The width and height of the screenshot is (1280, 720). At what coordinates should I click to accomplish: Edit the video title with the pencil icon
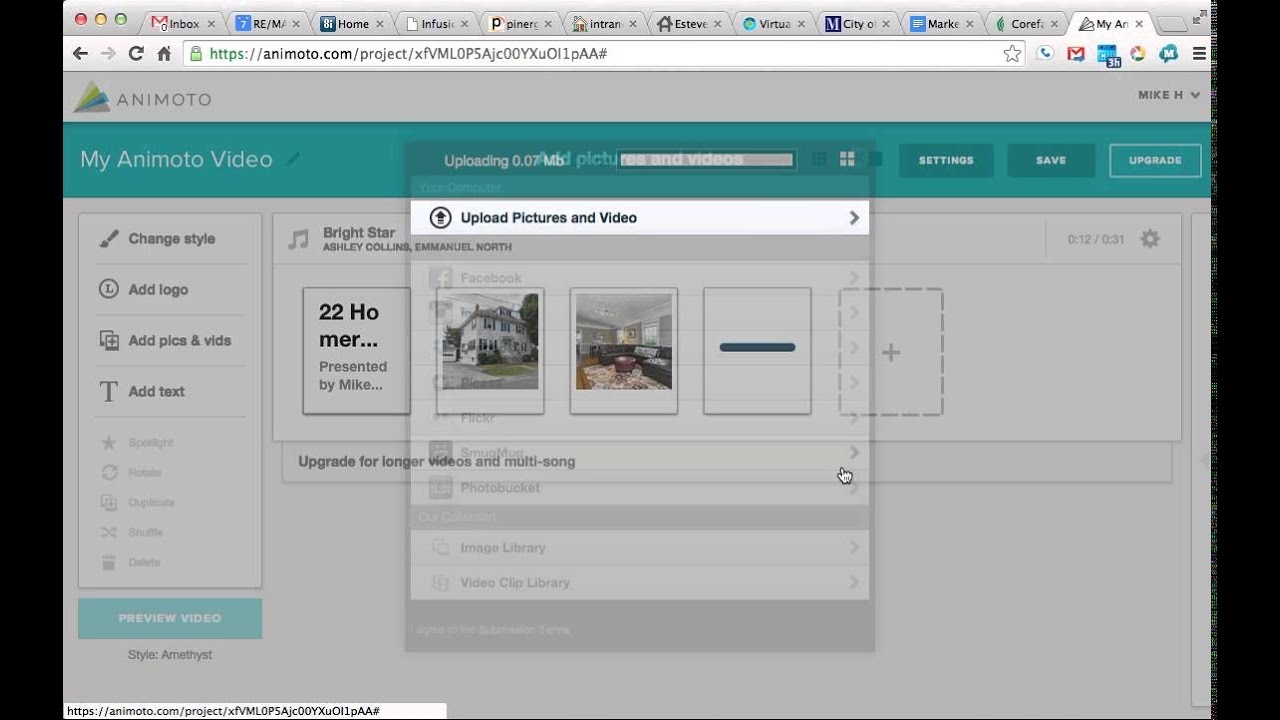293,159
